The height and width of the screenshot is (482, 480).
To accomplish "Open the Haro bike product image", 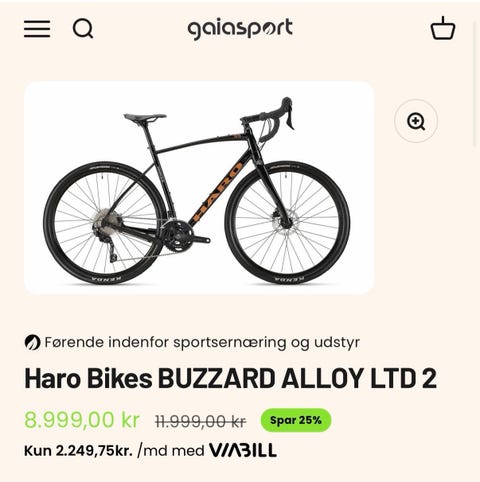I will (x=199, y=188).
